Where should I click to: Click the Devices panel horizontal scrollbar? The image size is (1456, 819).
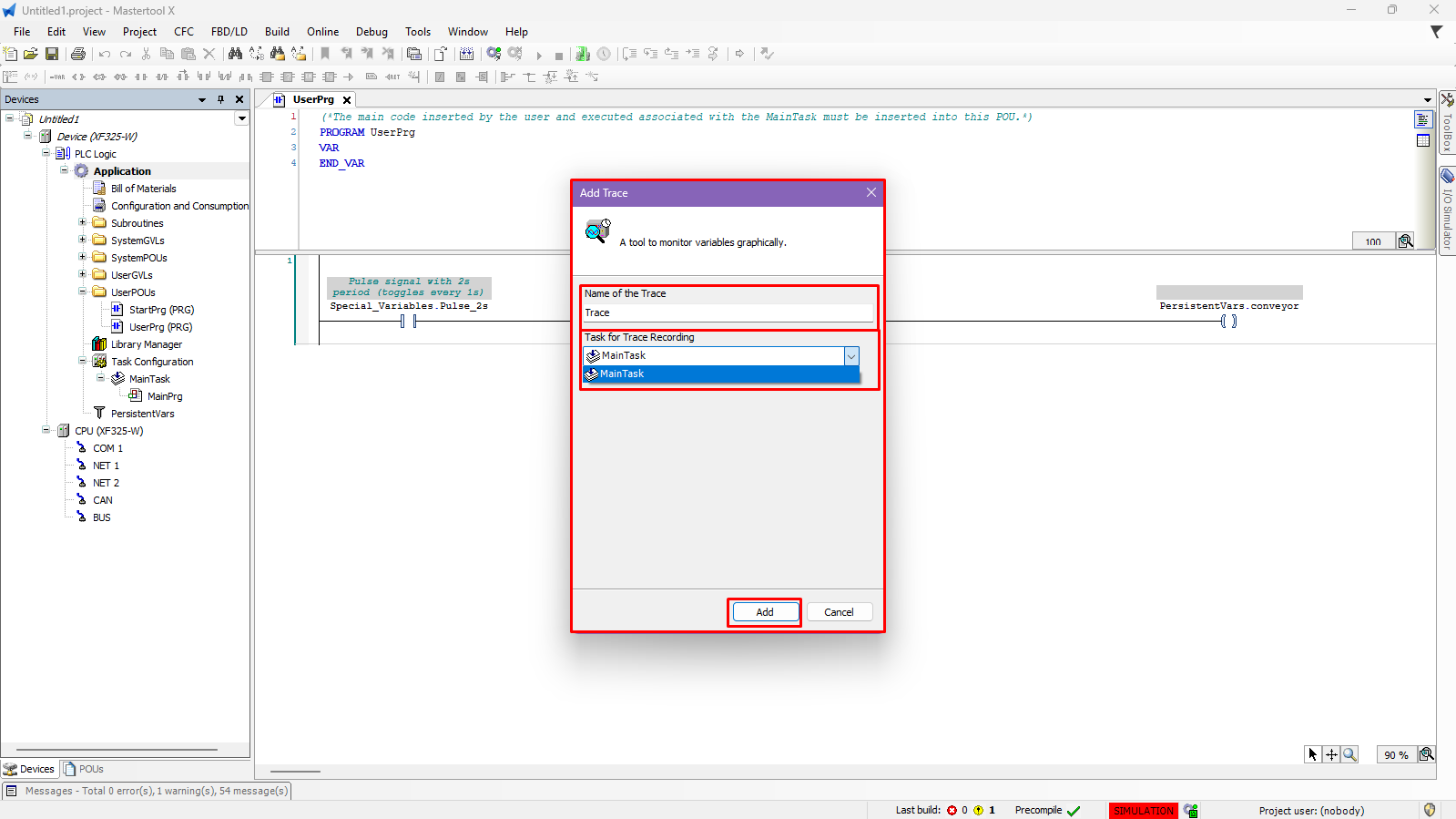117,750
